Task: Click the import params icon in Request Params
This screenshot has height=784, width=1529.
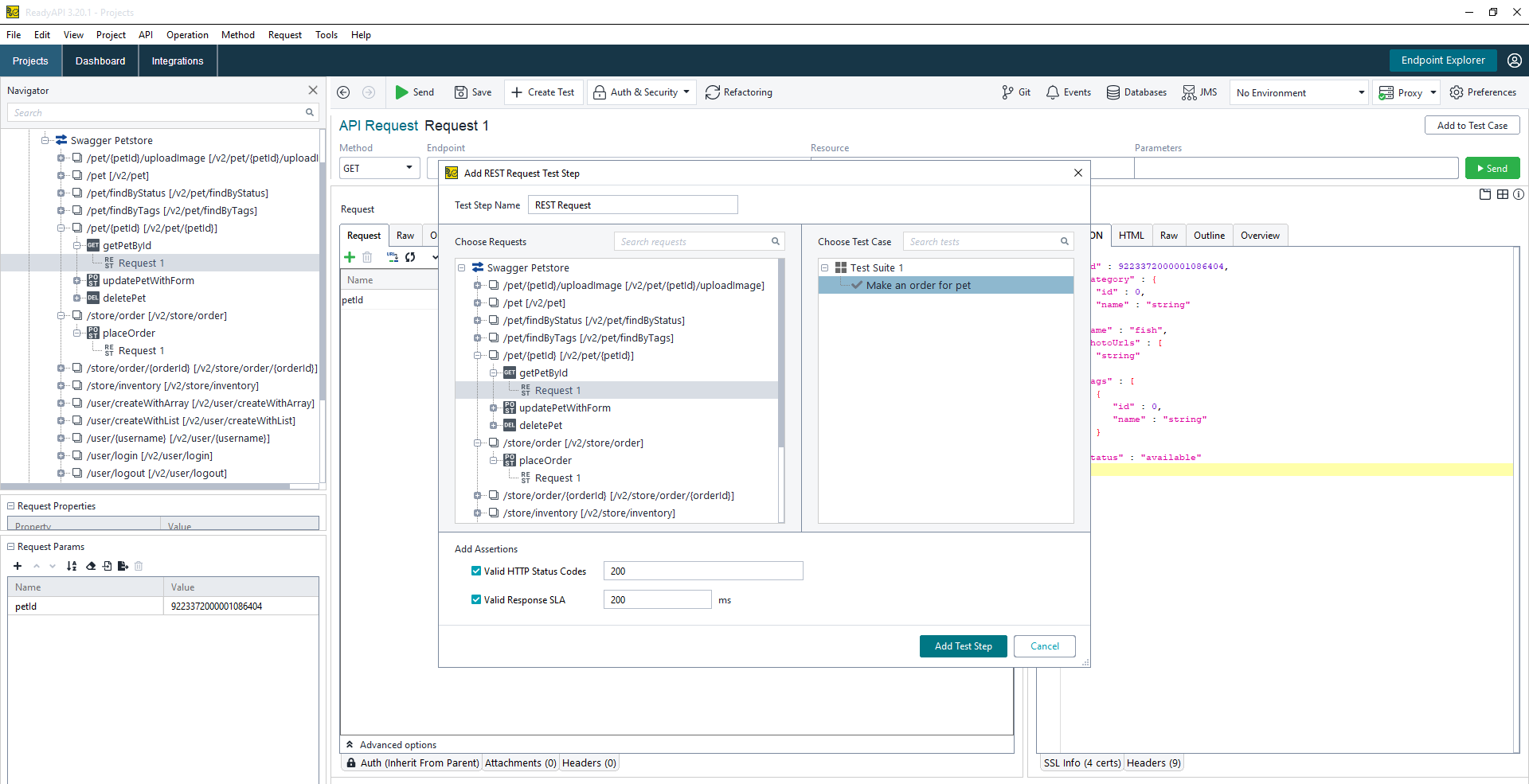Action: [x=107, y=566]
